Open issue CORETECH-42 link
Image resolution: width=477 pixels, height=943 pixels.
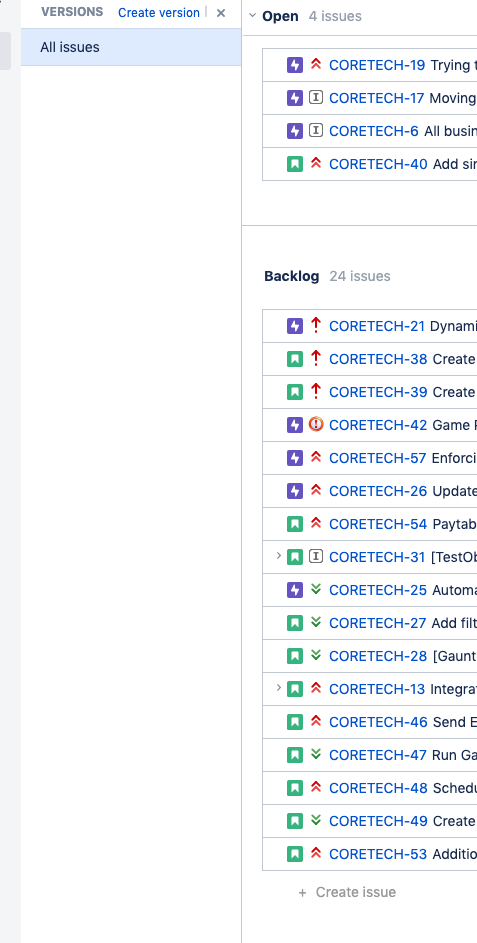pyautogui.click(x=378, y=425)
